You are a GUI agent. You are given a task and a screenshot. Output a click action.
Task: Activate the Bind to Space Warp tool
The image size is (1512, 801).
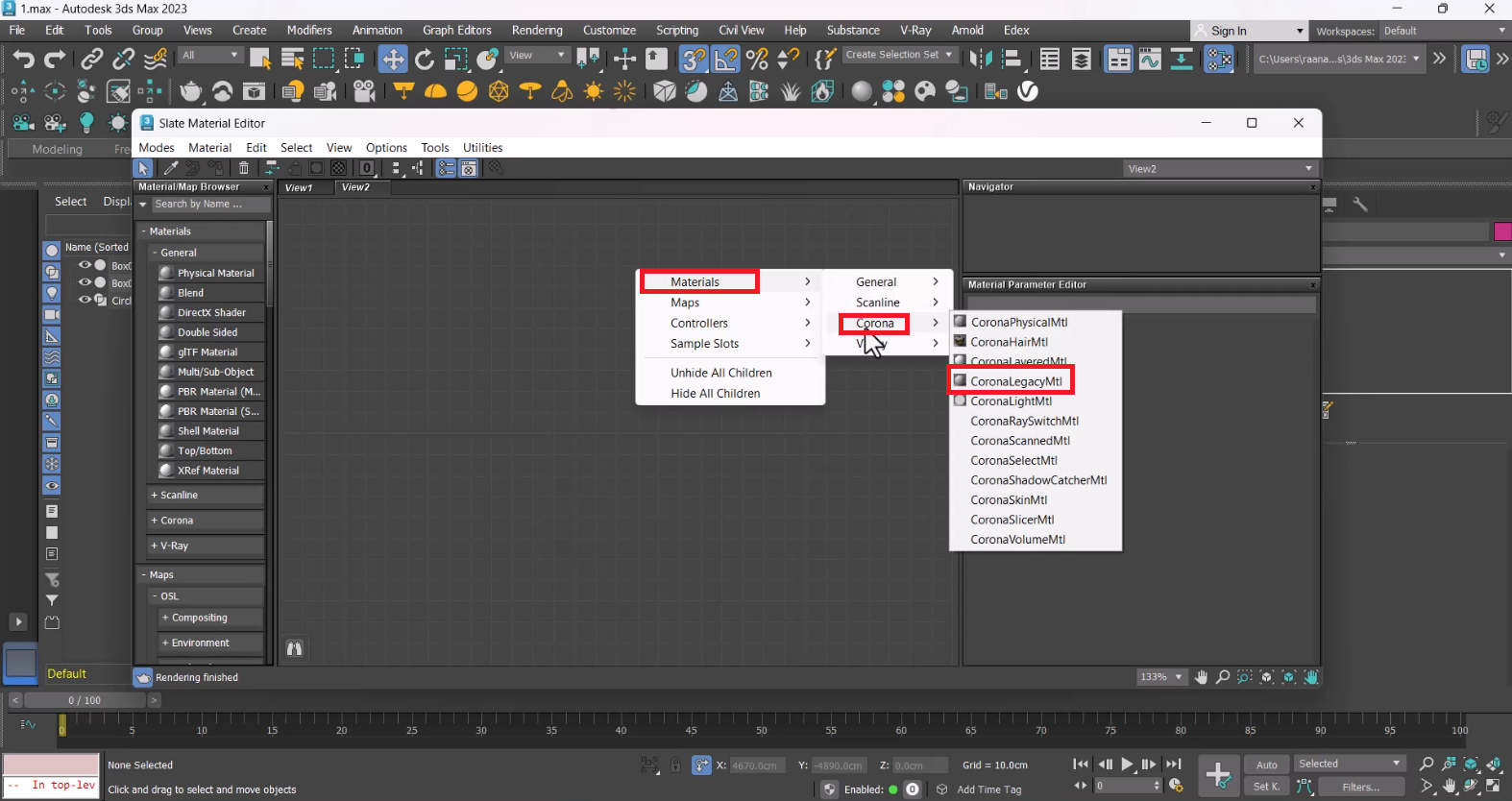coord(155,60)
